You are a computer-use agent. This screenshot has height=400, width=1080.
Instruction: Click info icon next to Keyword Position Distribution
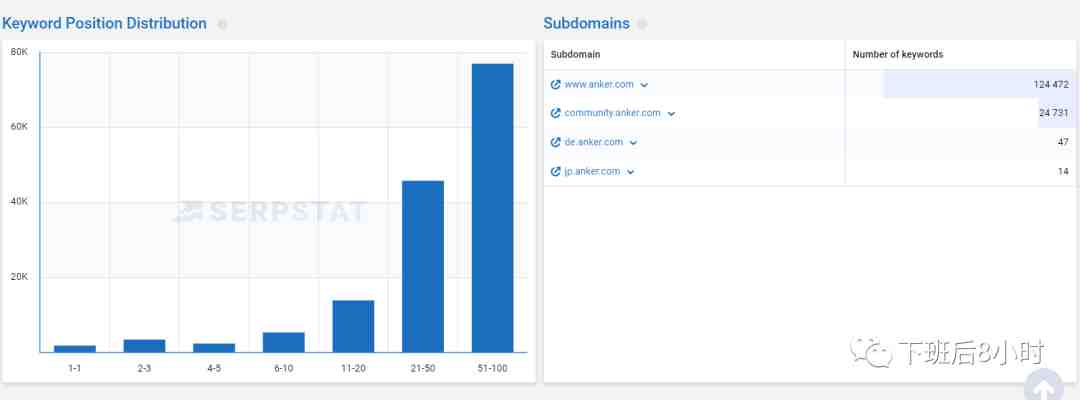click(222, 24)
